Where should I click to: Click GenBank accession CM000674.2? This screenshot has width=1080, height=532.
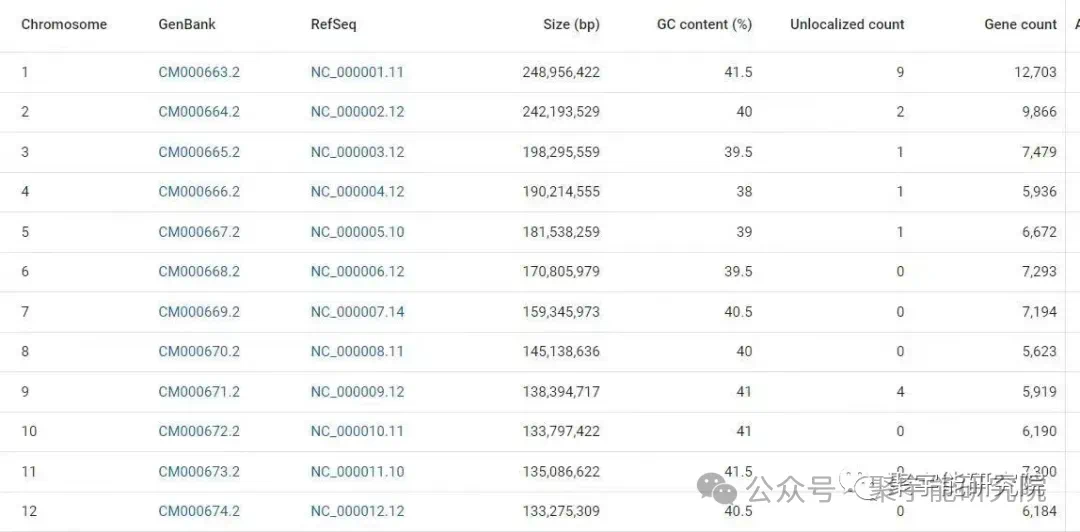point(199,512)
